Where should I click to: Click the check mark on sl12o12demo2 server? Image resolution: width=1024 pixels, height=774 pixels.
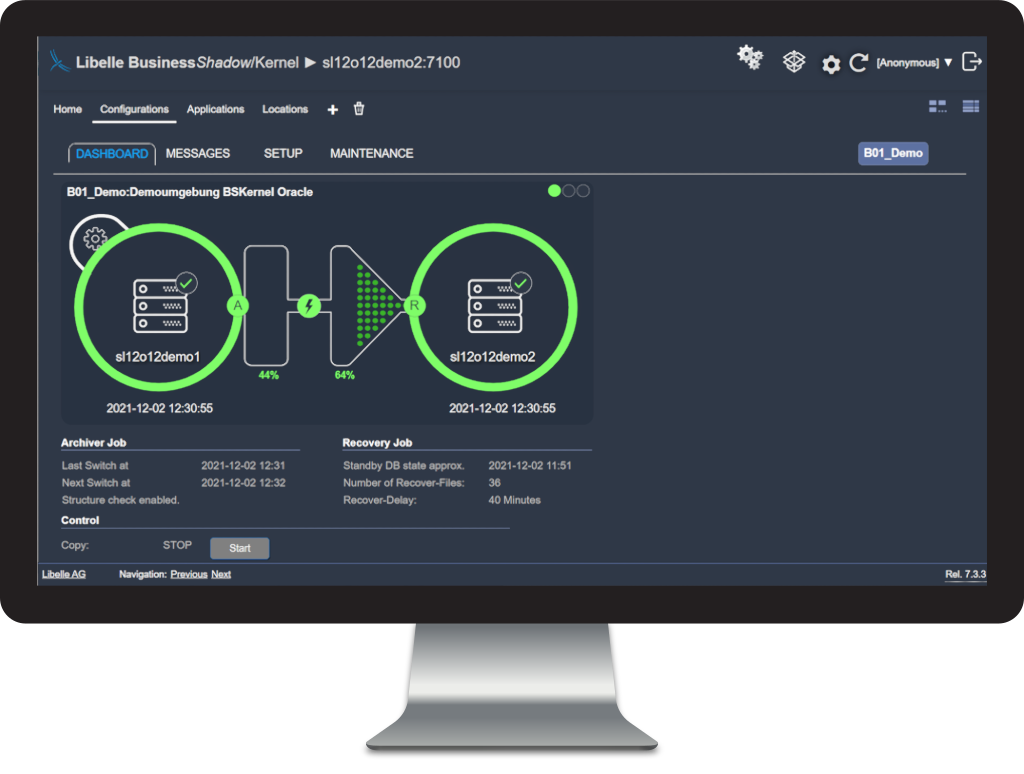tap(520, 283)
